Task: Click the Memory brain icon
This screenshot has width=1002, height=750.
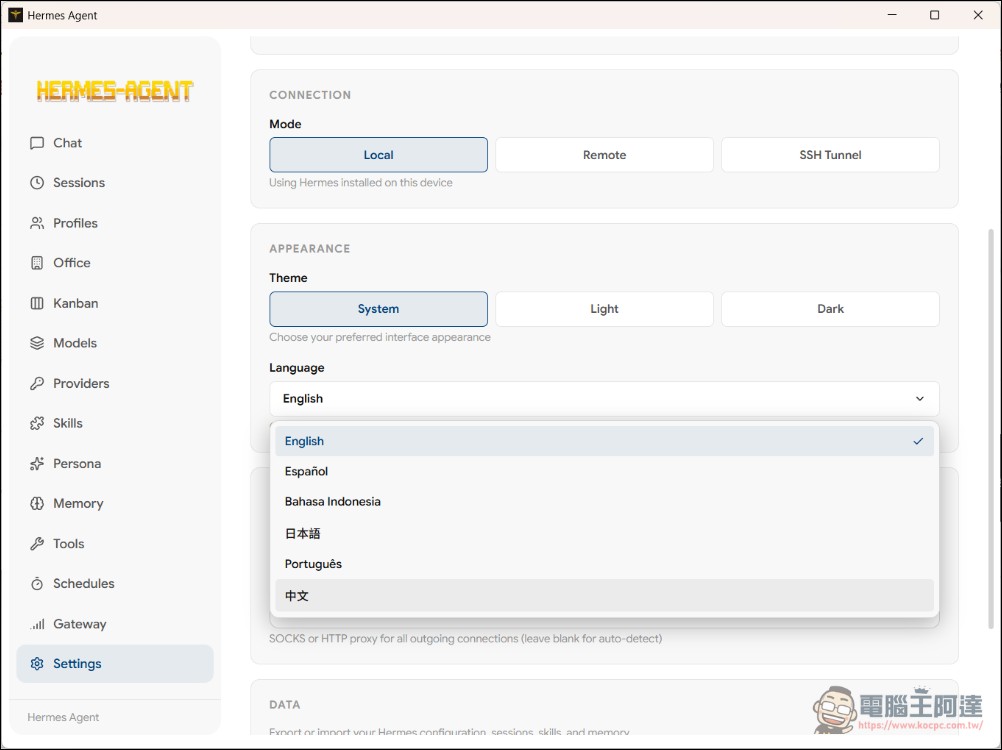Action: point(37,503)
